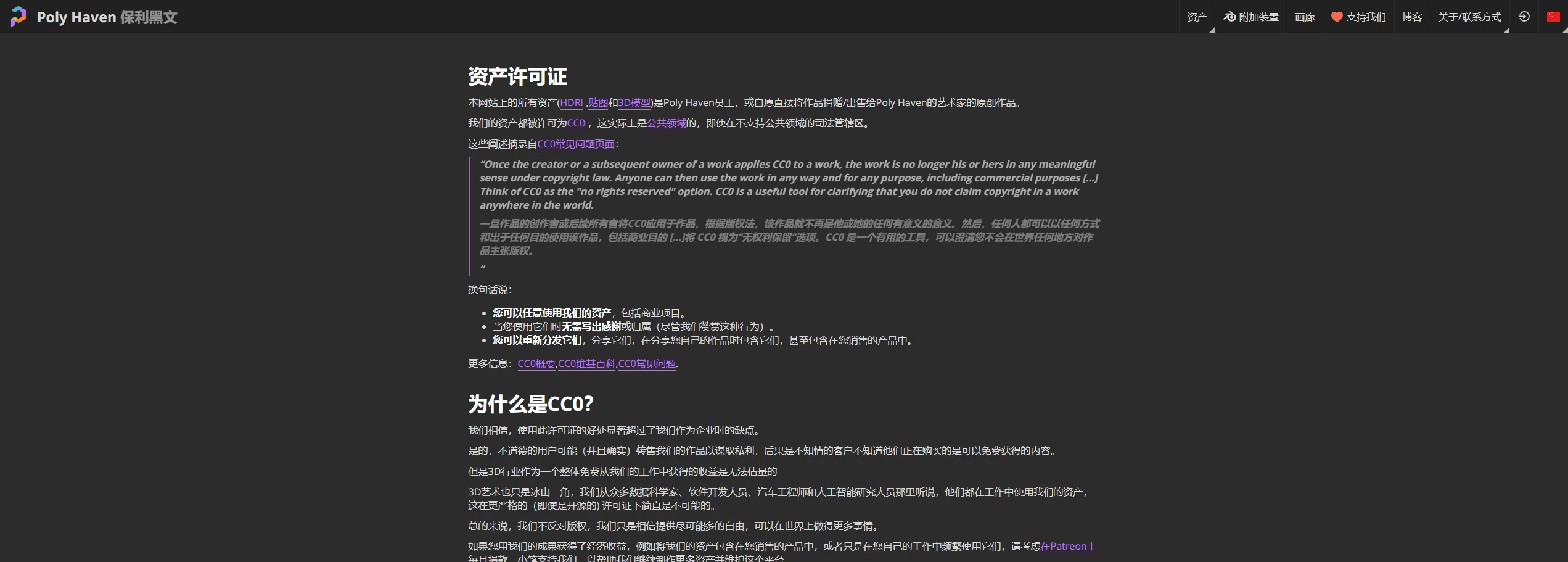Click the Poly Haven logo icon

click(18, 17)
